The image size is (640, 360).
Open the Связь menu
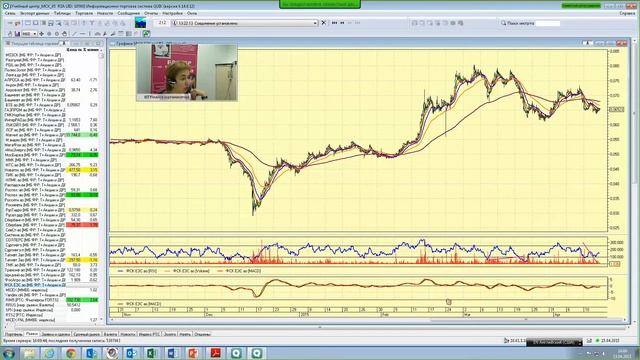9,13
